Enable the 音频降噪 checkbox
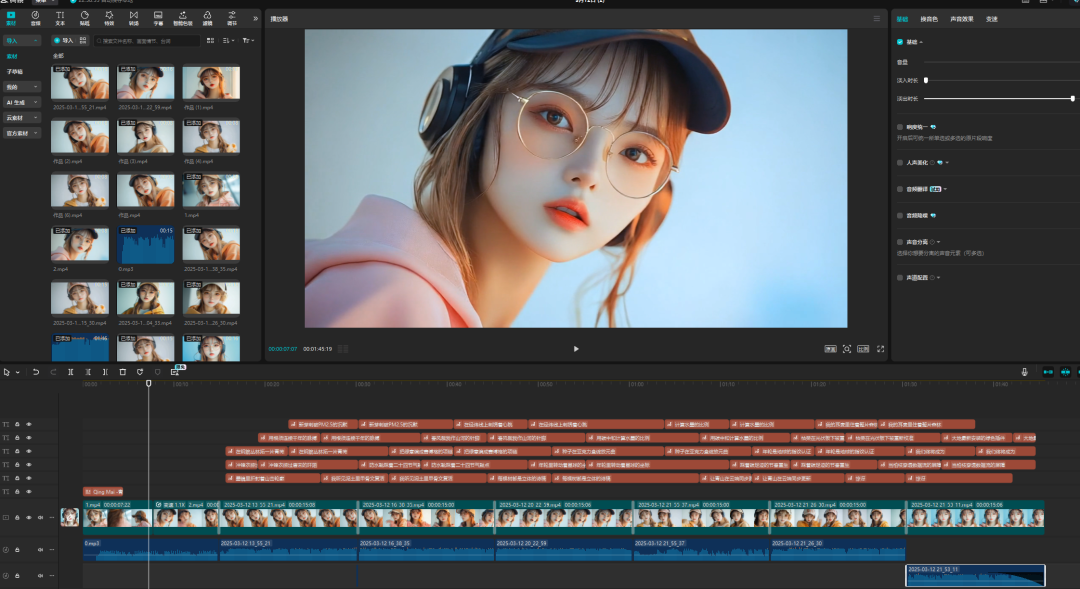The height and width of the screenshot is (589, 1080). pos(900,216)
